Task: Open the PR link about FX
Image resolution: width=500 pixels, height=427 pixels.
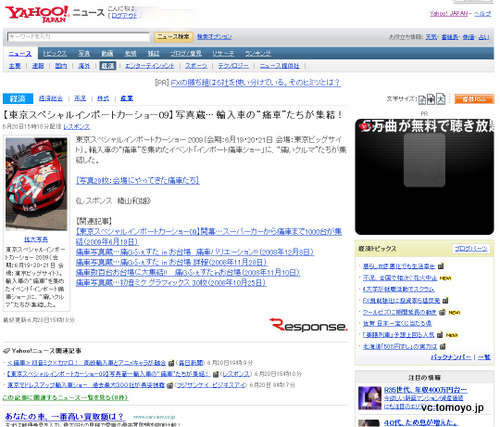Action: (255, 82)
